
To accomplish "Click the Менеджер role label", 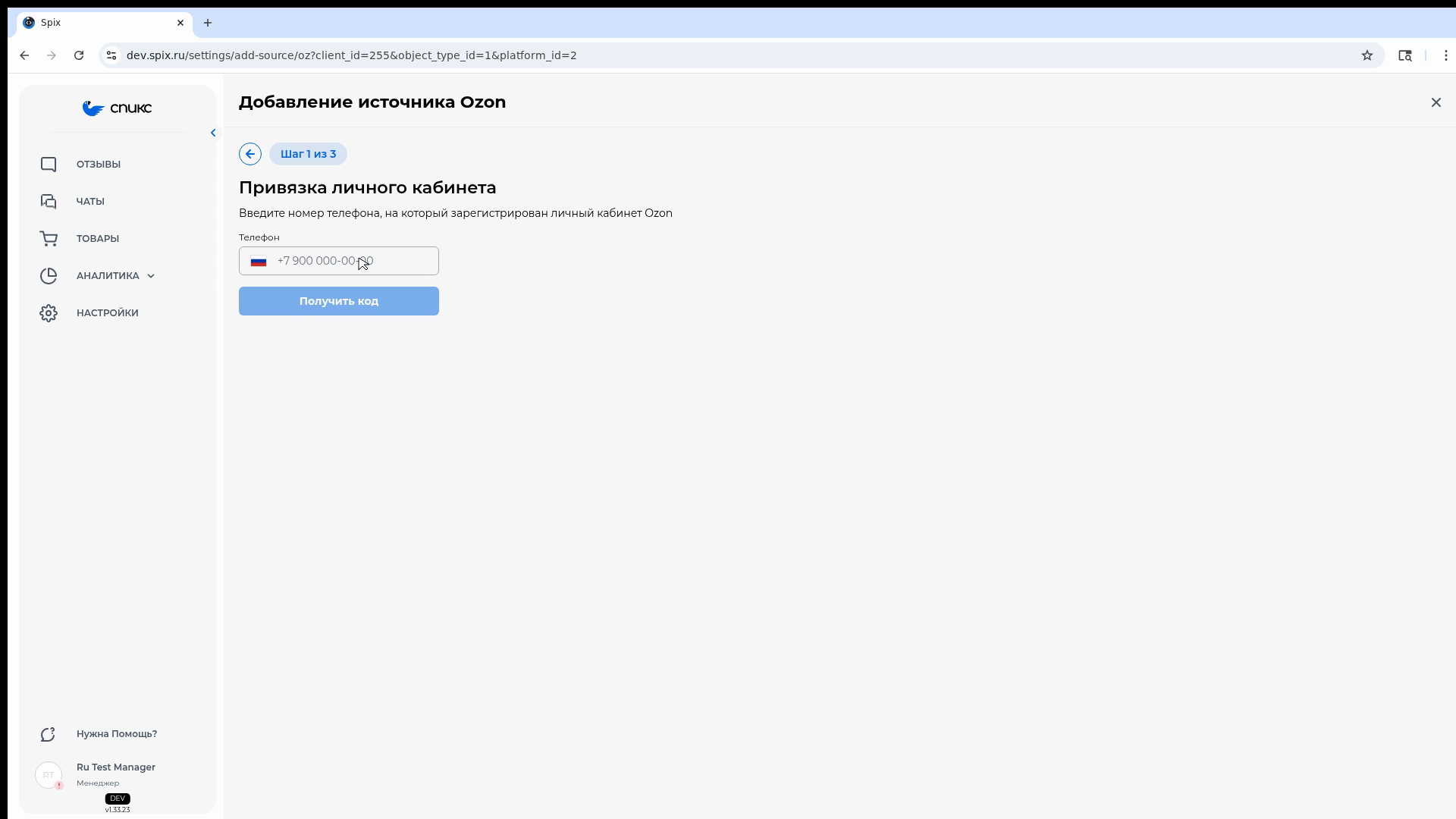I will [98, 783].
